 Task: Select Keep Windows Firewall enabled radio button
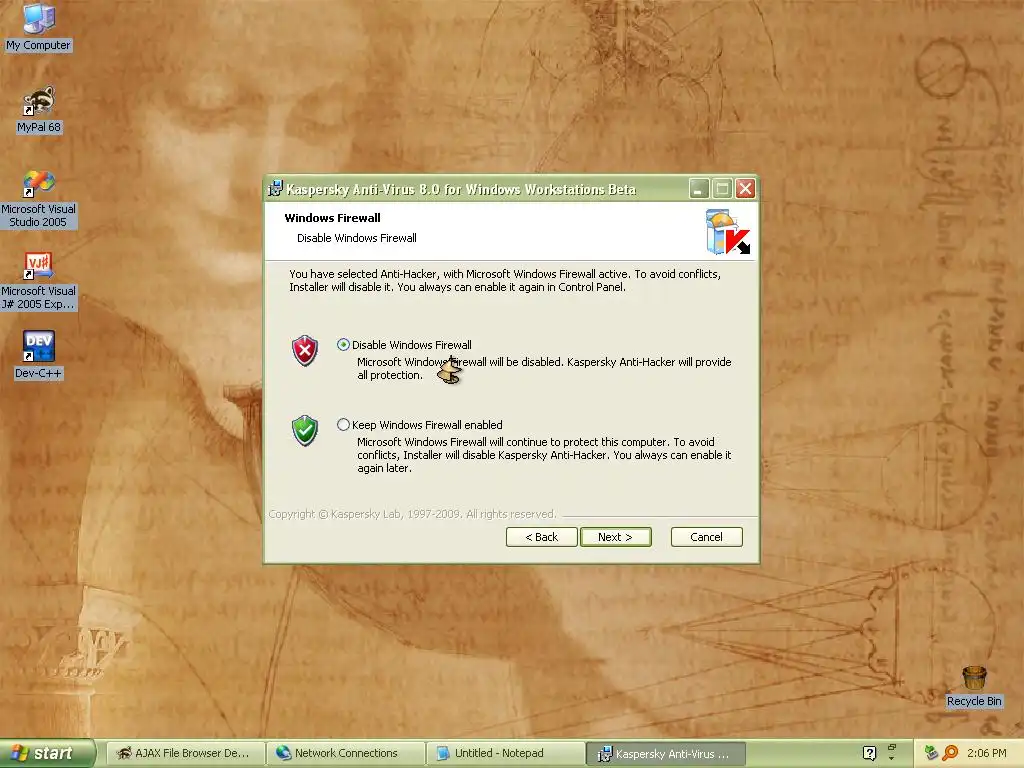tap(344, 424)
